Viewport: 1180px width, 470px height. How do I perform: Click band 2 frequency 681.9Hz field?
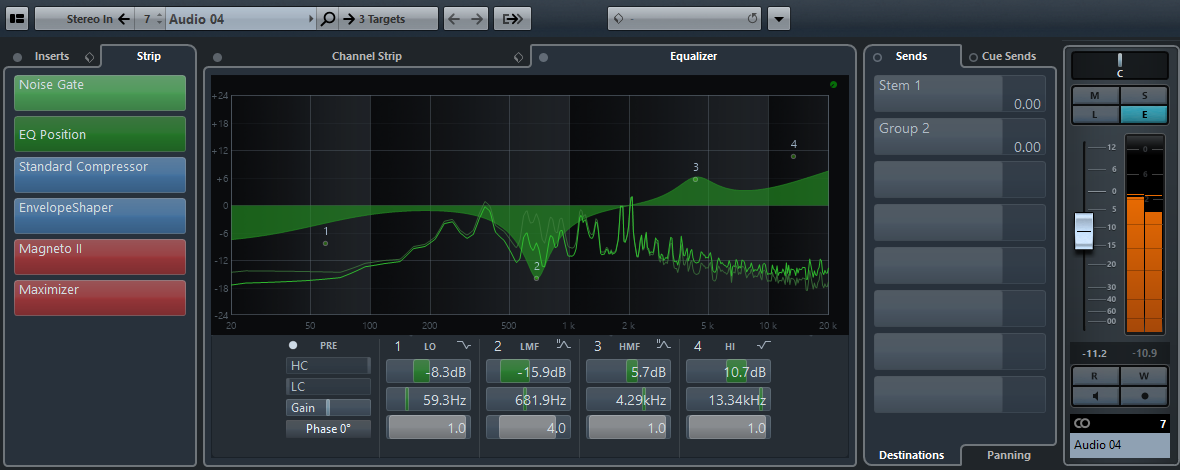pyautogui.click(x=528, y=399)
